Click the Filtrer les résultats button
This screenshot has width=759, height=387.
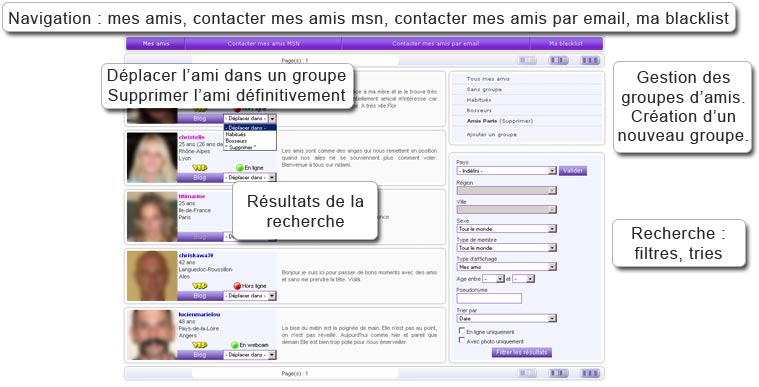coord(522,353)
